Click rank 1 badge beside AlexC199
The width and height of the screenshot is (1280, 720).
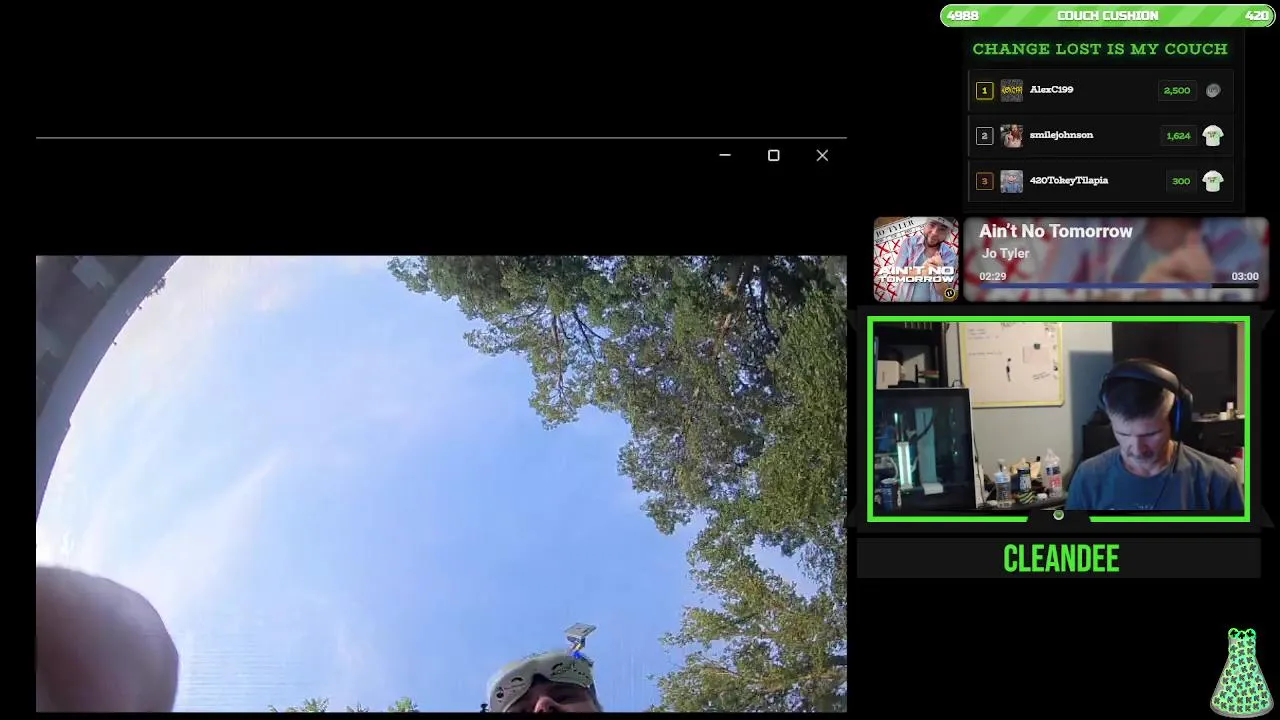pyautogui.click(x=984, y=90)
